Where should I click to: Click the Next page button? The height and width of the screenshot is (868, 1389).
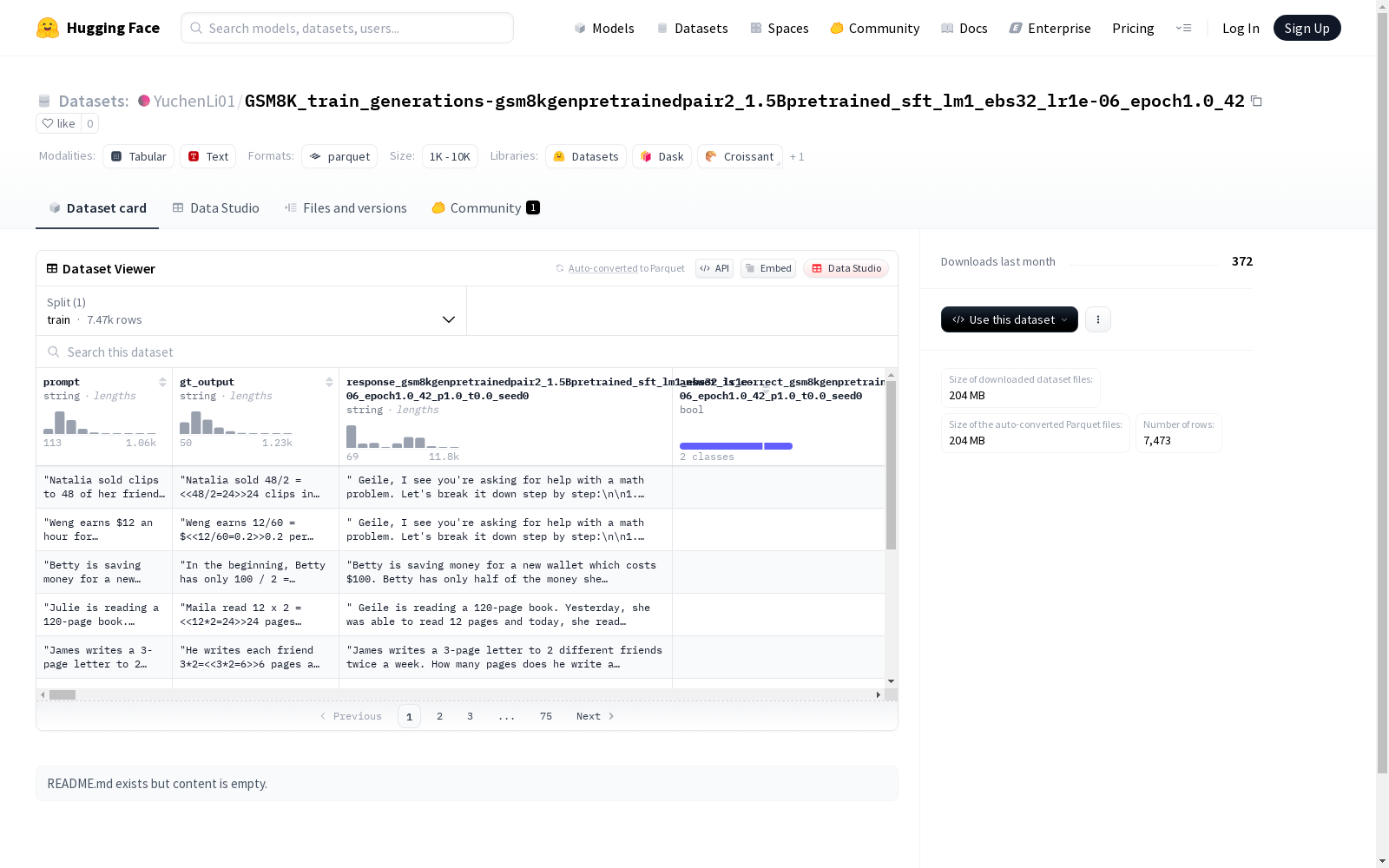pyautogui.click(x=596, y=716)
